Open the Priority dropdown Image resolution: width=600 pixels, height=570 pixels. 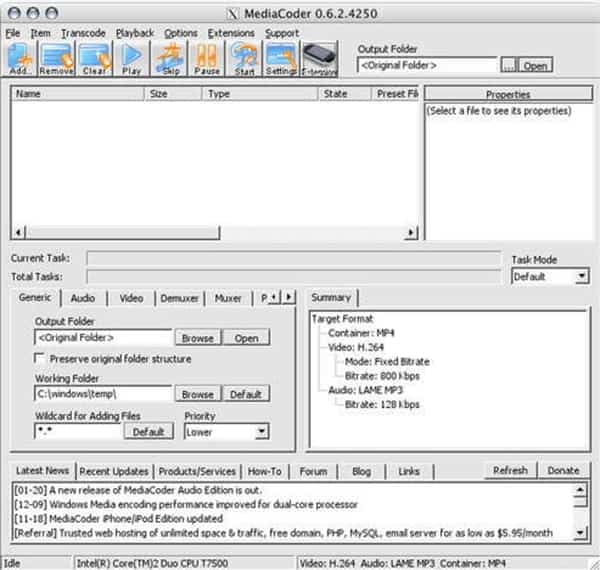click(261, 432)
